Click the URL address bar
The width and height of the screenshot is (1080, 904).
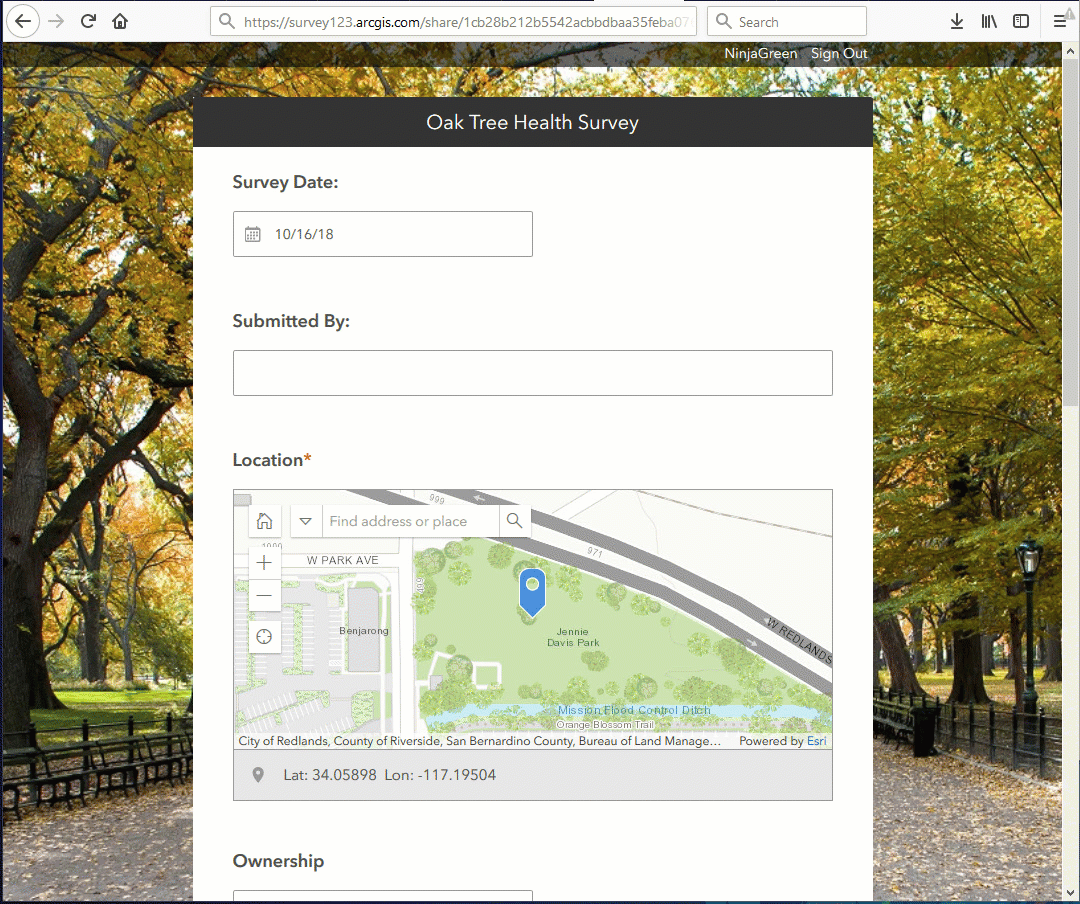point(453,21)
